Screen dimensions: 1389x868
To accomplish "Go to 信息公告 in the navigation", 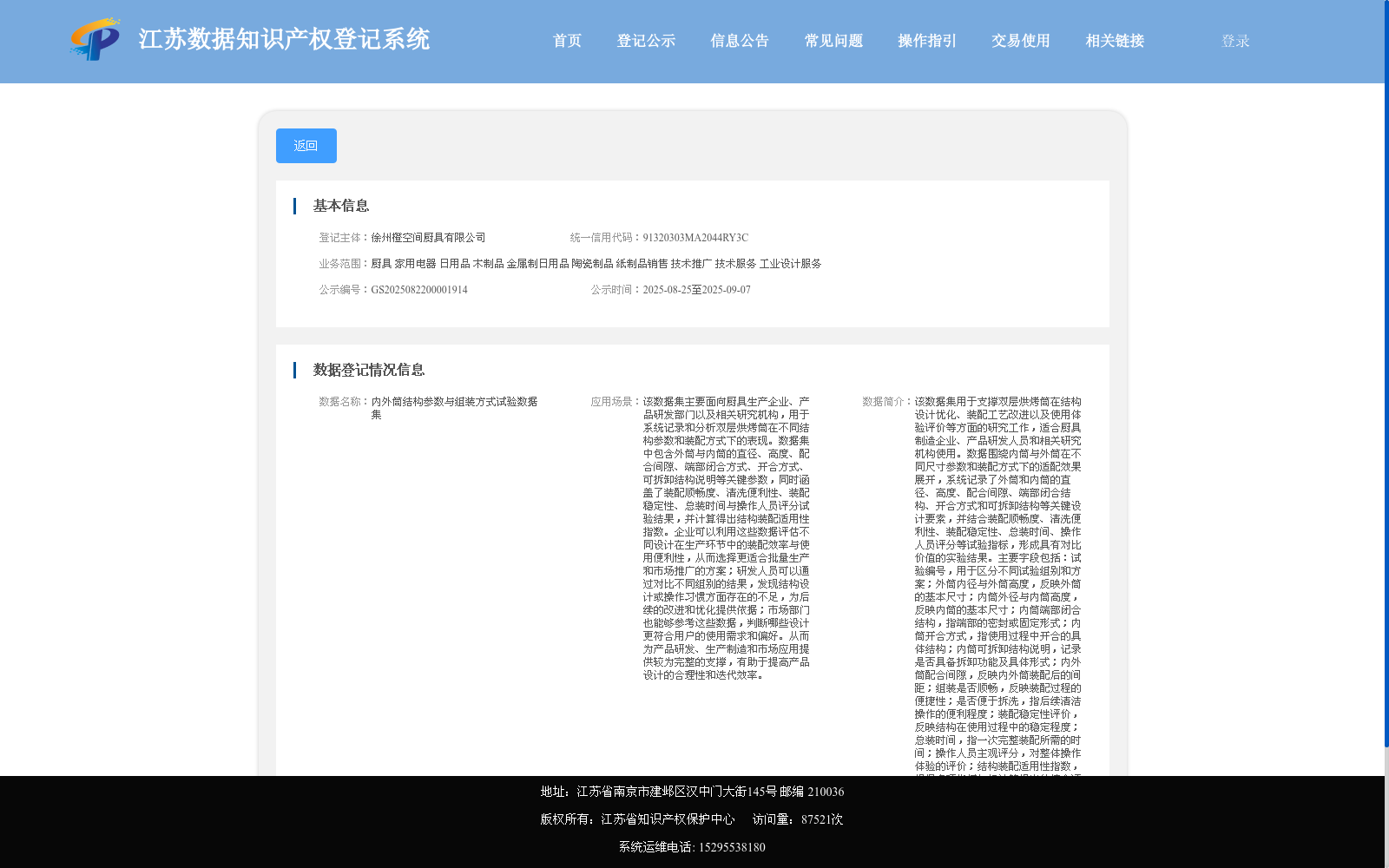I will click(x=740, y=41).
